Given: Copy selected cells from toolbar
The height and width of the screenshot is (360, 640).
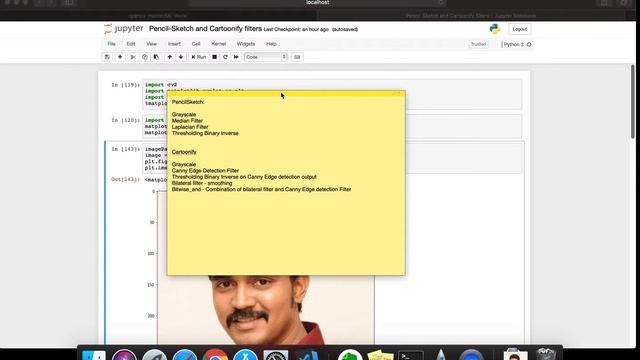Looking at the screenshot, I should click(144, 57).
